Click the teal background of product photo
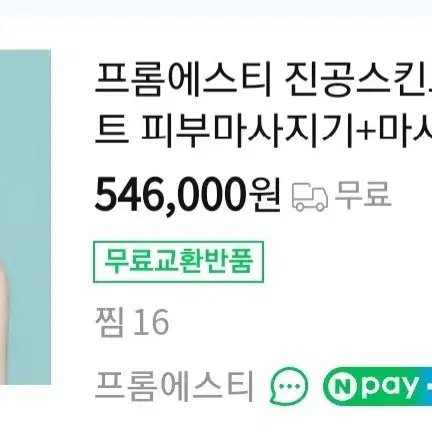This screenshot has width=432, height=432. tap(25, 150)
